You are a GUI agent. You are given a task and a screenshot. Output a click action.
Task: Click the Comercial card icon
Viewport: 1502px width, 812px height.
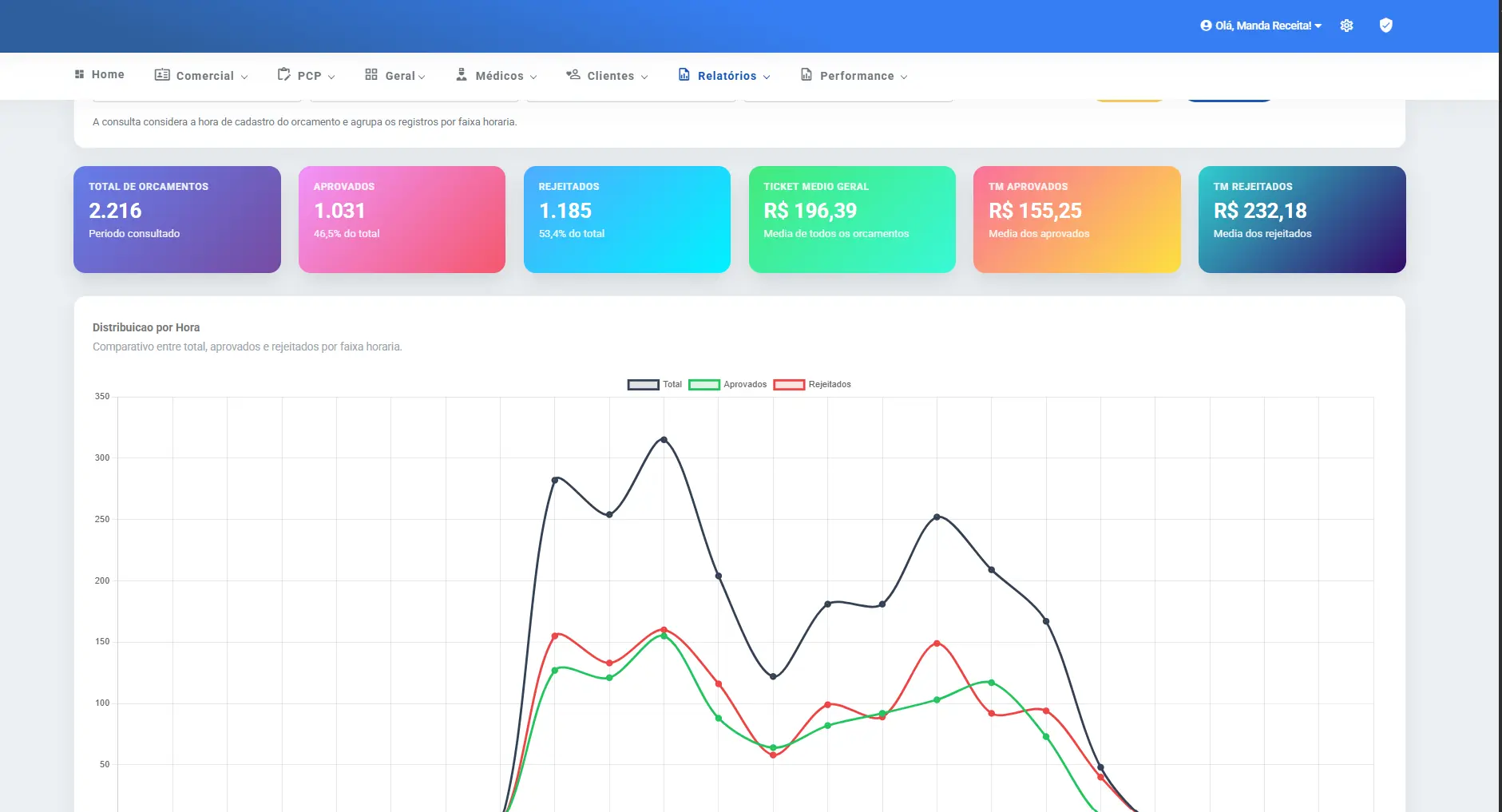pyautogui.click(x=162, y=74)
